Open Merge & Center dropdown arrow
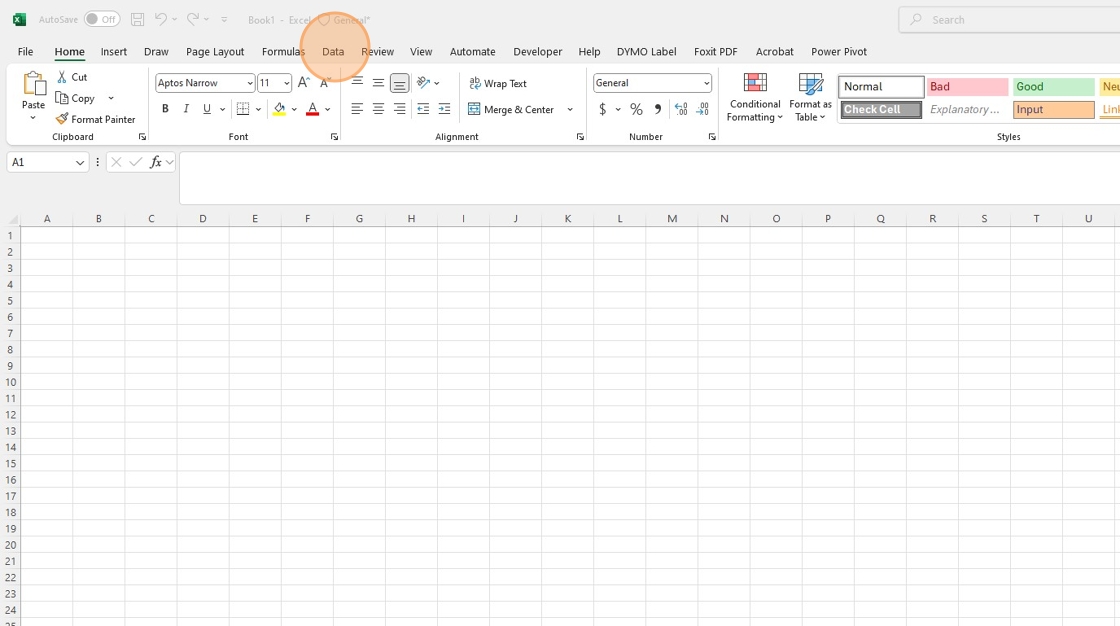This screenshot has height=626, width=1120. (570, 109)
